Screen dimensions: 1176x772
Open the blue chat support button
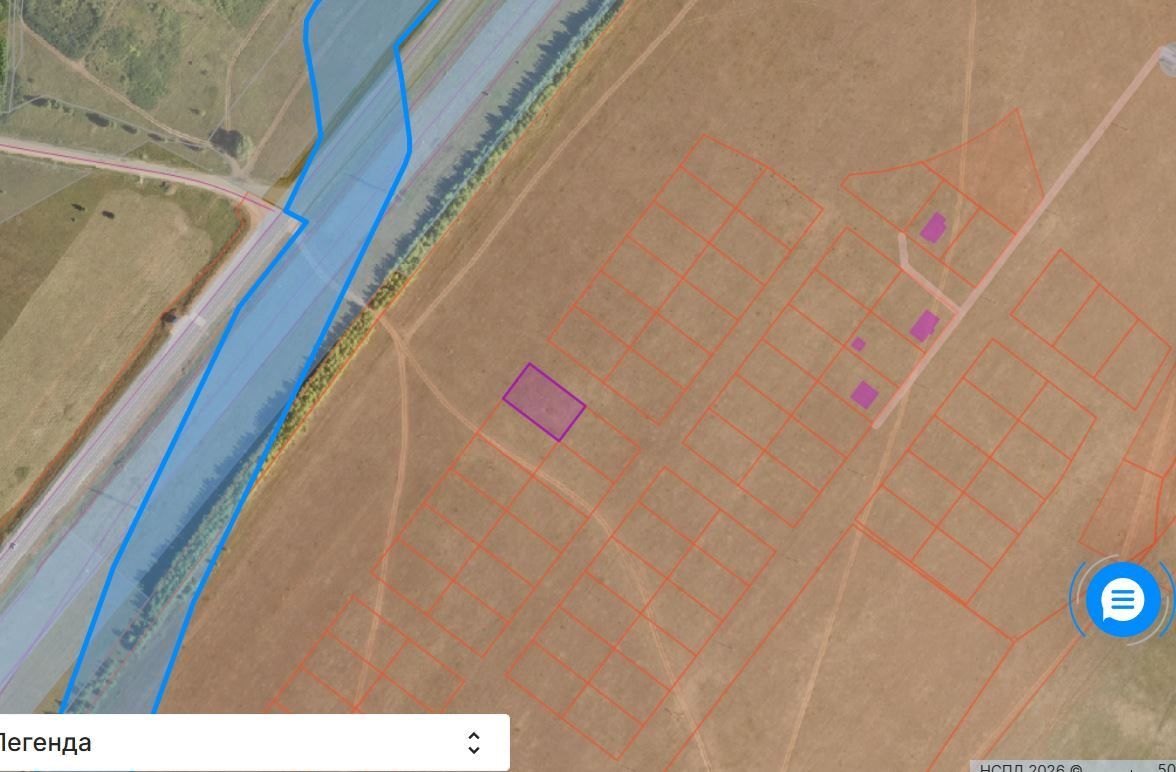(x=1123, y=600)
